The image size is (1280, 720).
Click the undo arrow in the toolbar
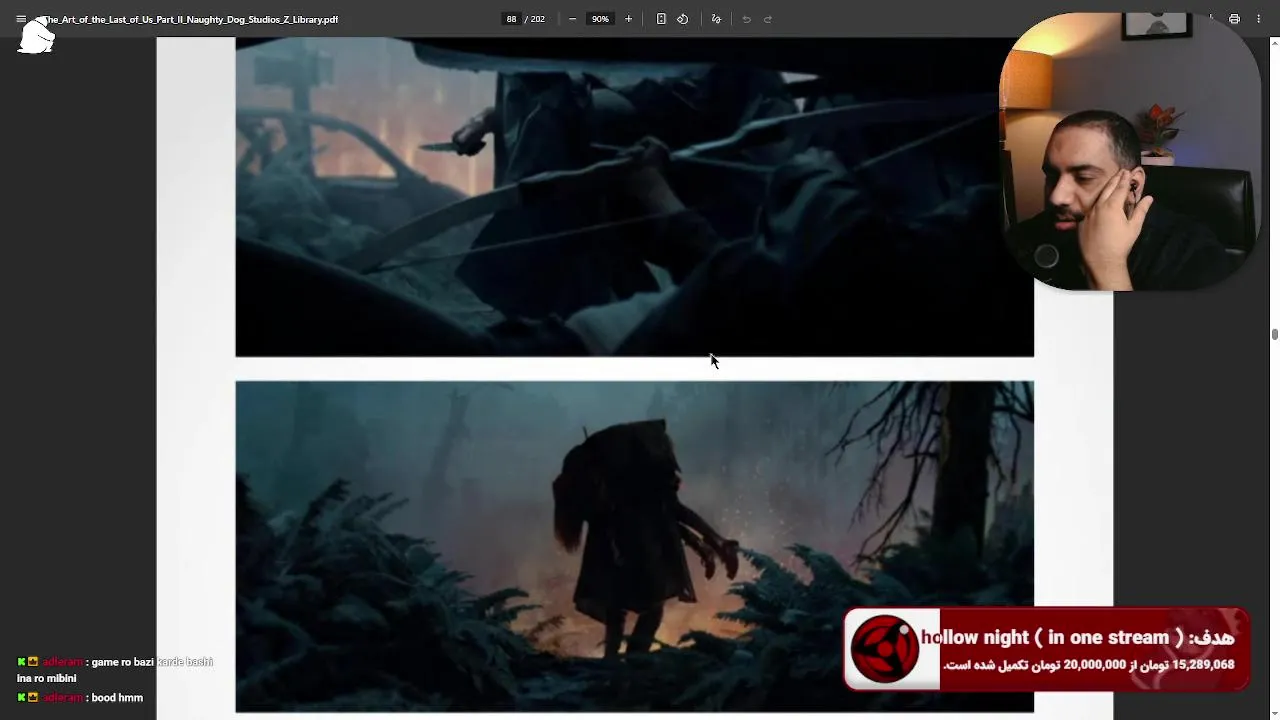(746, 19)
